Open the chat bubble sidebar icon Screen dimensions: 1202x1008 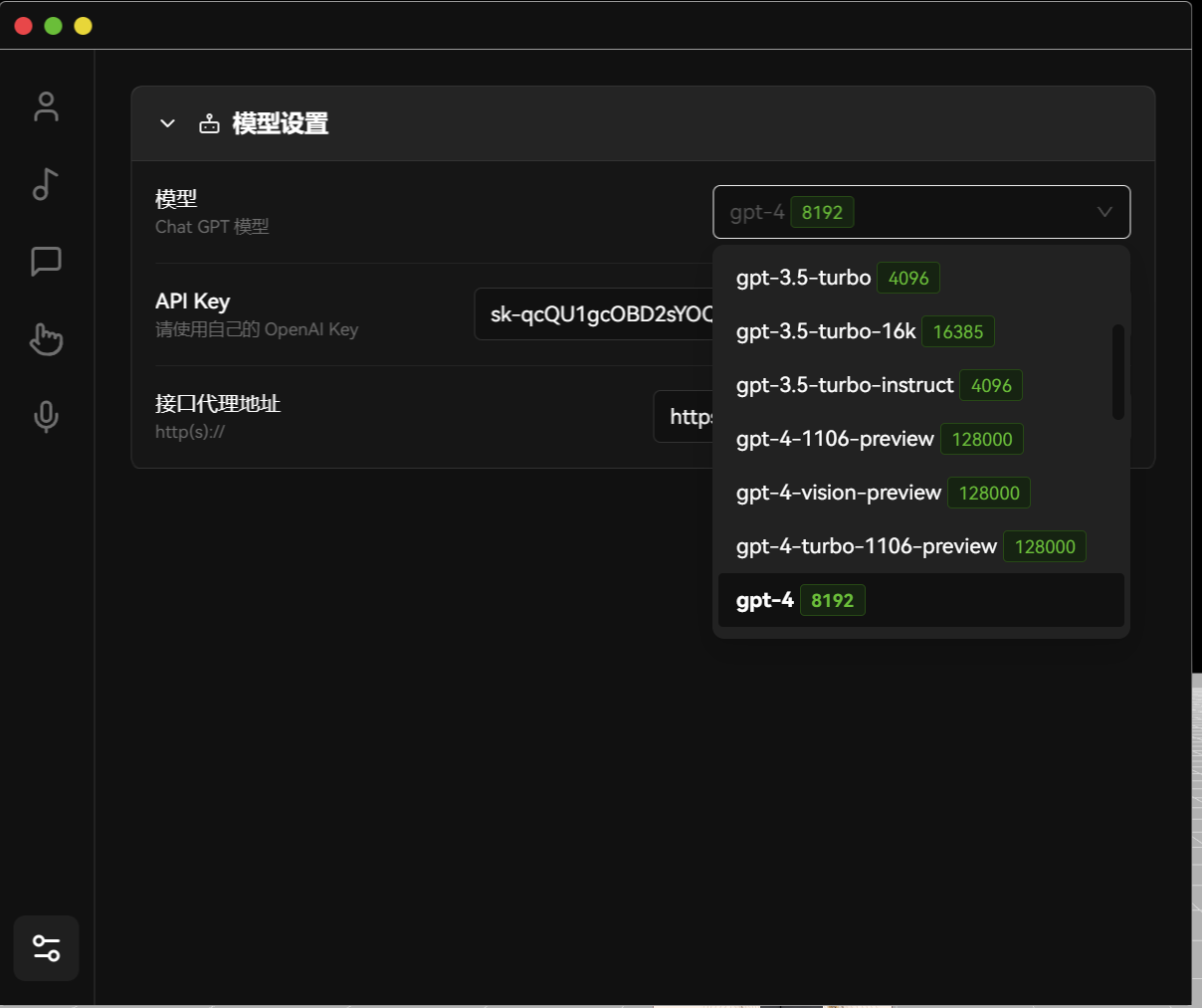click(46, 262)
